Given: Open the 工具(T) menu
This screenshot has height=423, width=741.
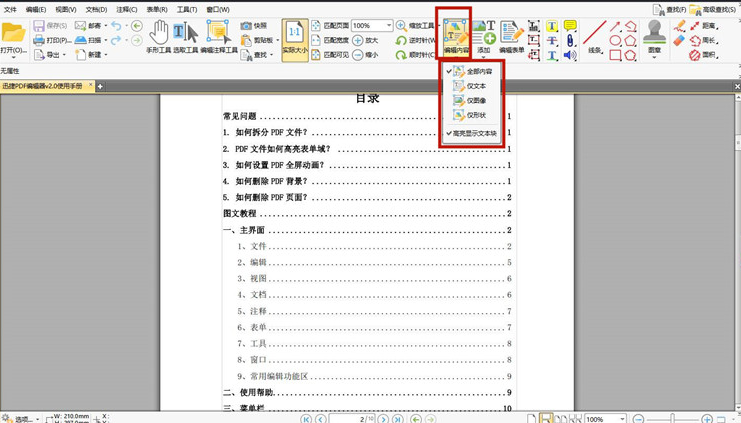Looking at the screenshot, I should [x=187, y=9].
